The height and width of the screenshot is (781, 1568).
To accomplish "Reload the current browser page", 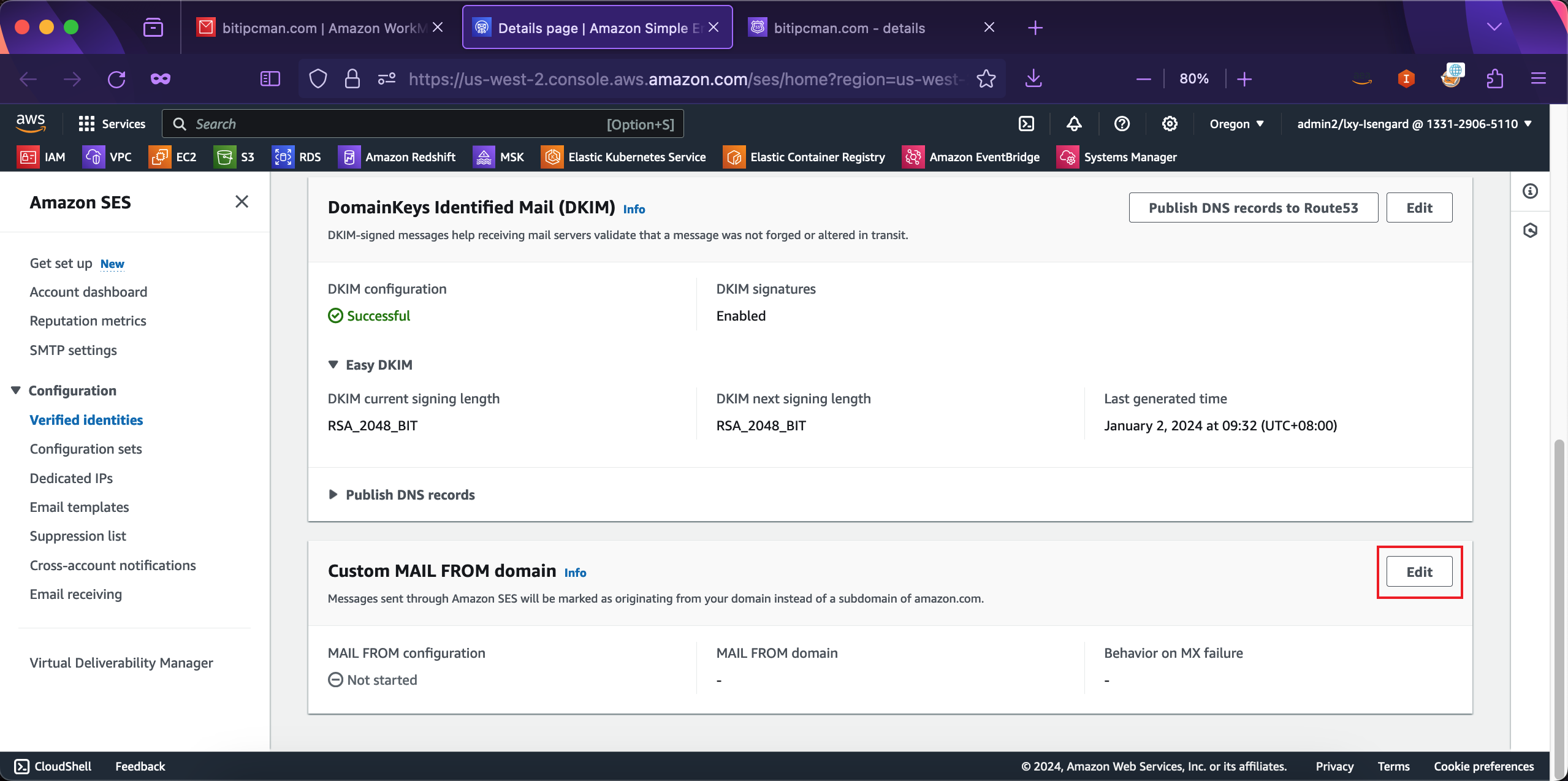I will point(116,79).
